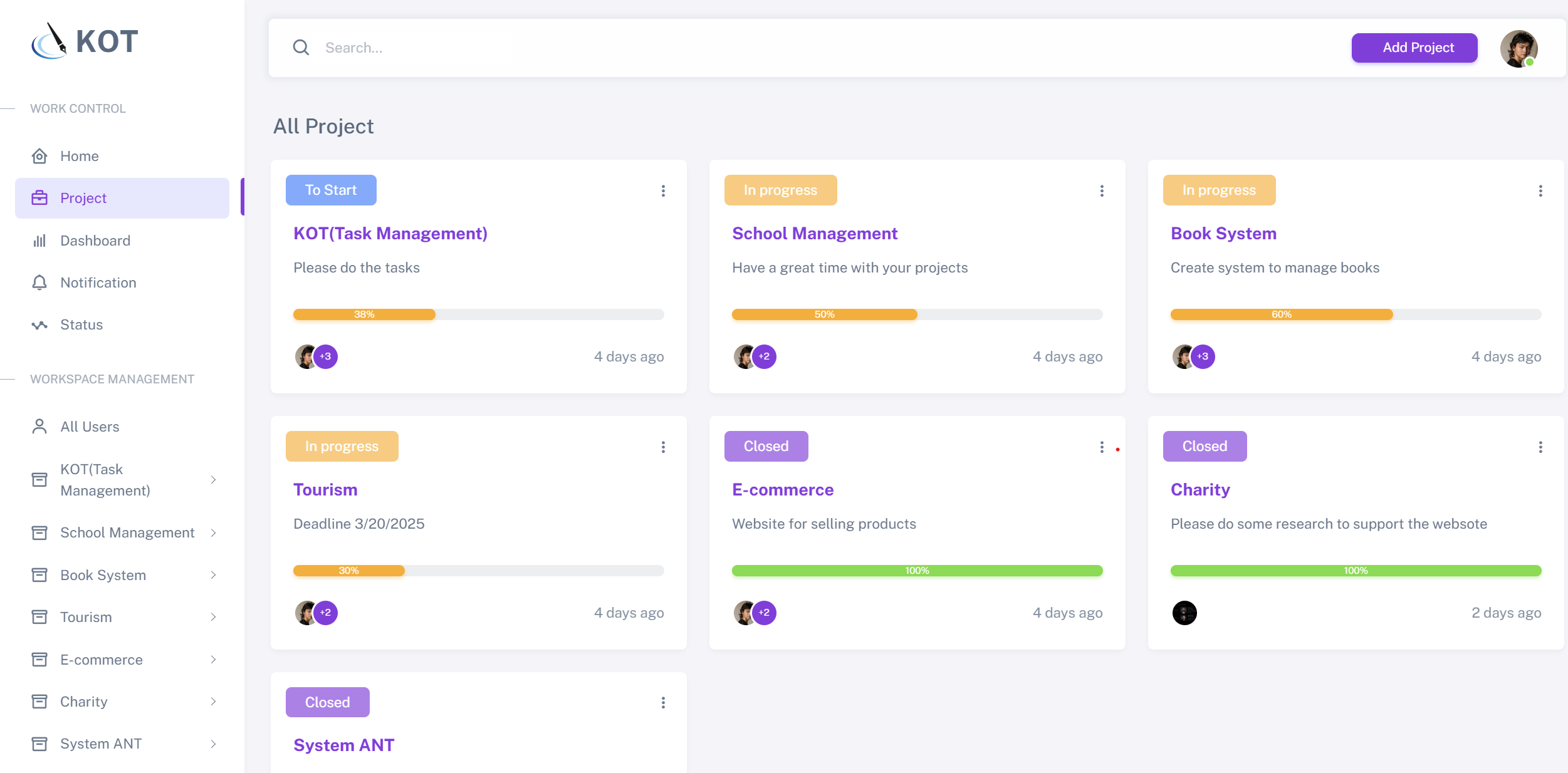Expand the E-commerce sidebar chevron
This screenshot has height=773, width=1568.
pyautogui.click(x=213, y=660)
